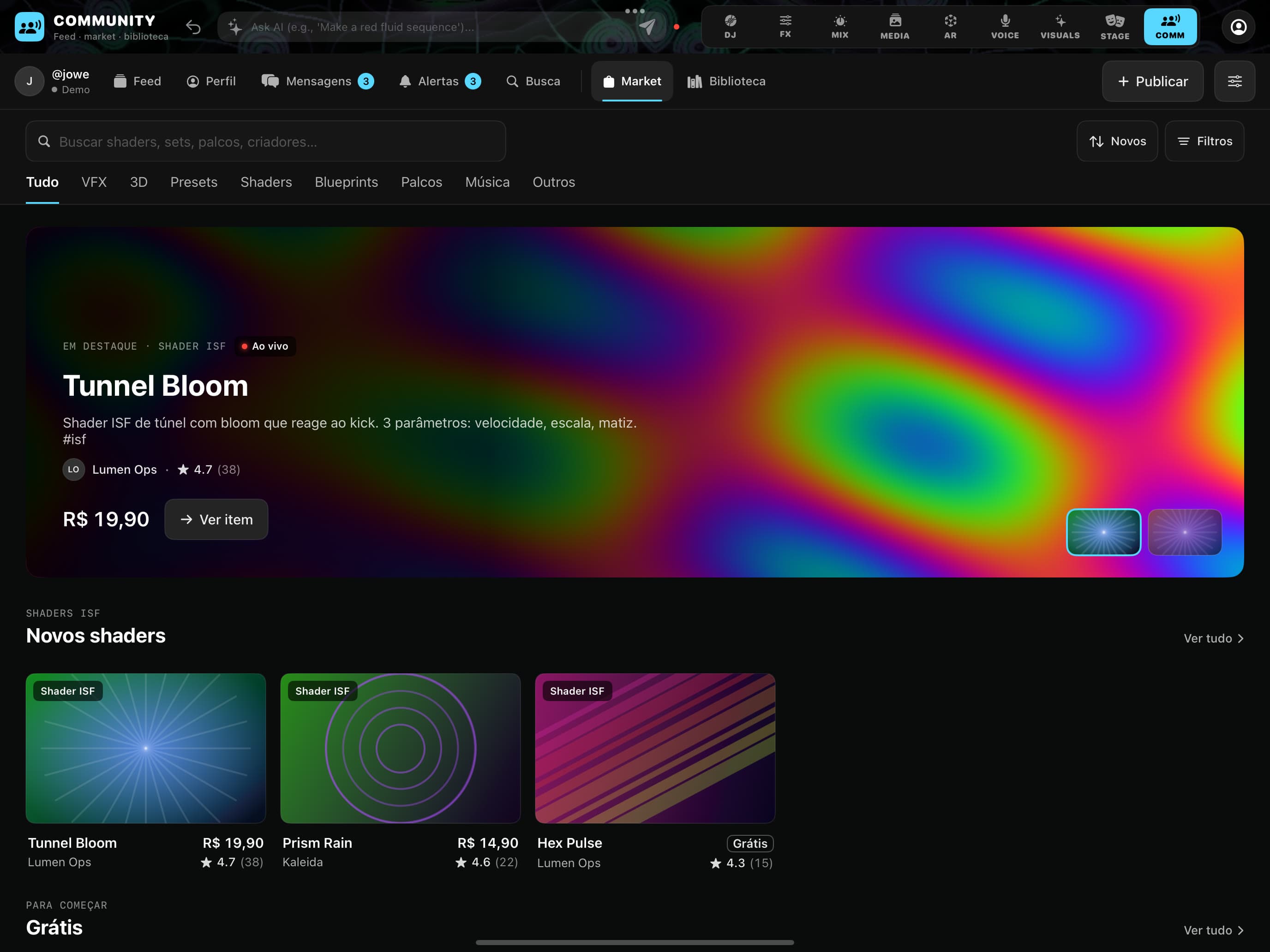The width and height of the screenshot is (1270, 952).
Task: Open the MEDIA module
Action: click(894, 26)
